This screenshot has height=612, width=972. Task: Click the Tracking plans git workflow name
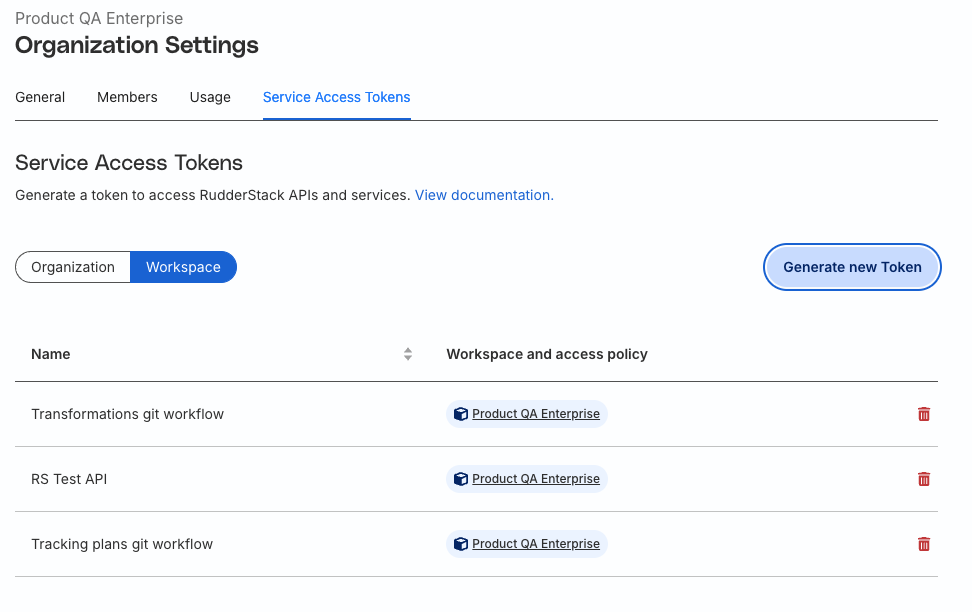(122, 544)
